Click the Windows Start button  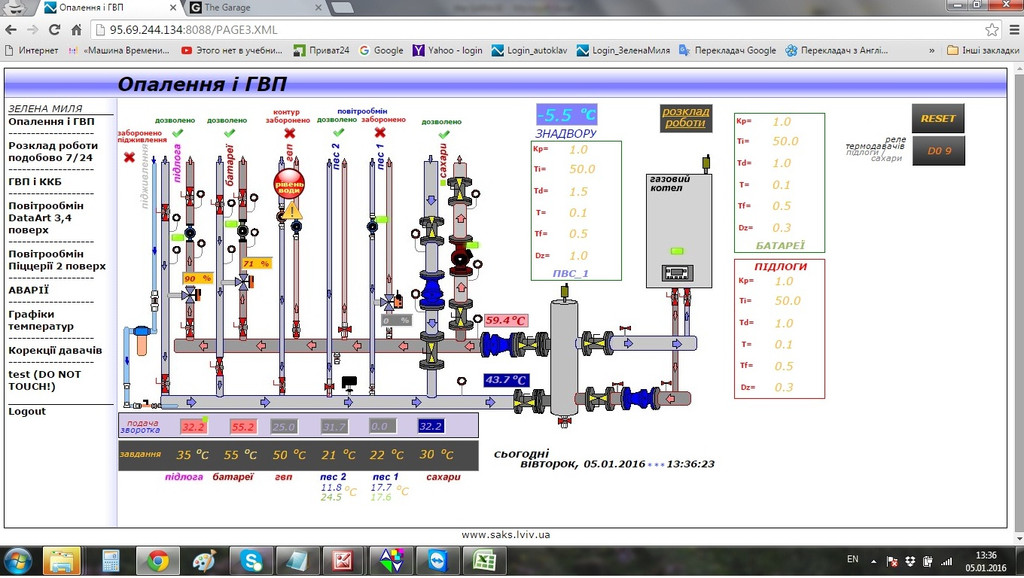point(18,561)
